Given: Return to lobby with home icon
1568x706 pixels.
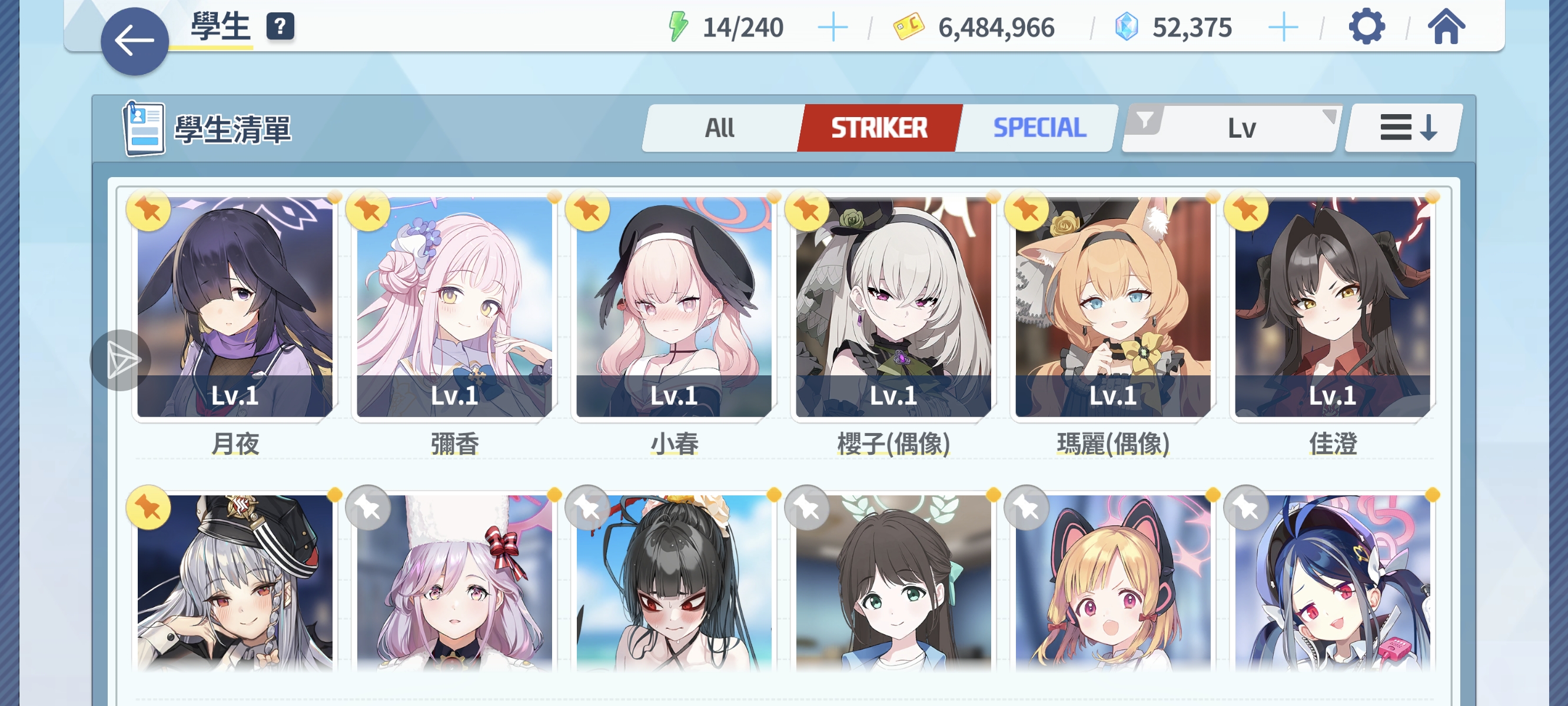Looking at the screenshot, I should pyautogui.click(x=1446, y=27).
